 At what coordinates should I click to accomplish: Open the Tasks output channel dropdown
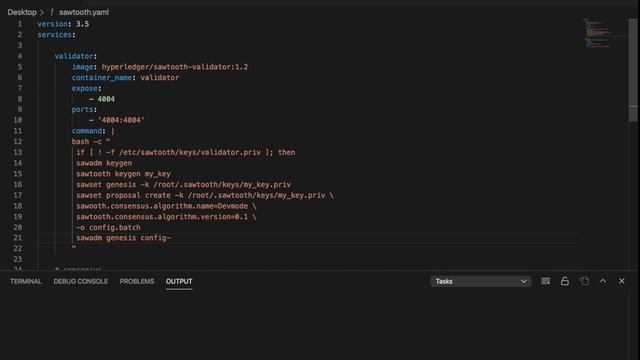480,281
